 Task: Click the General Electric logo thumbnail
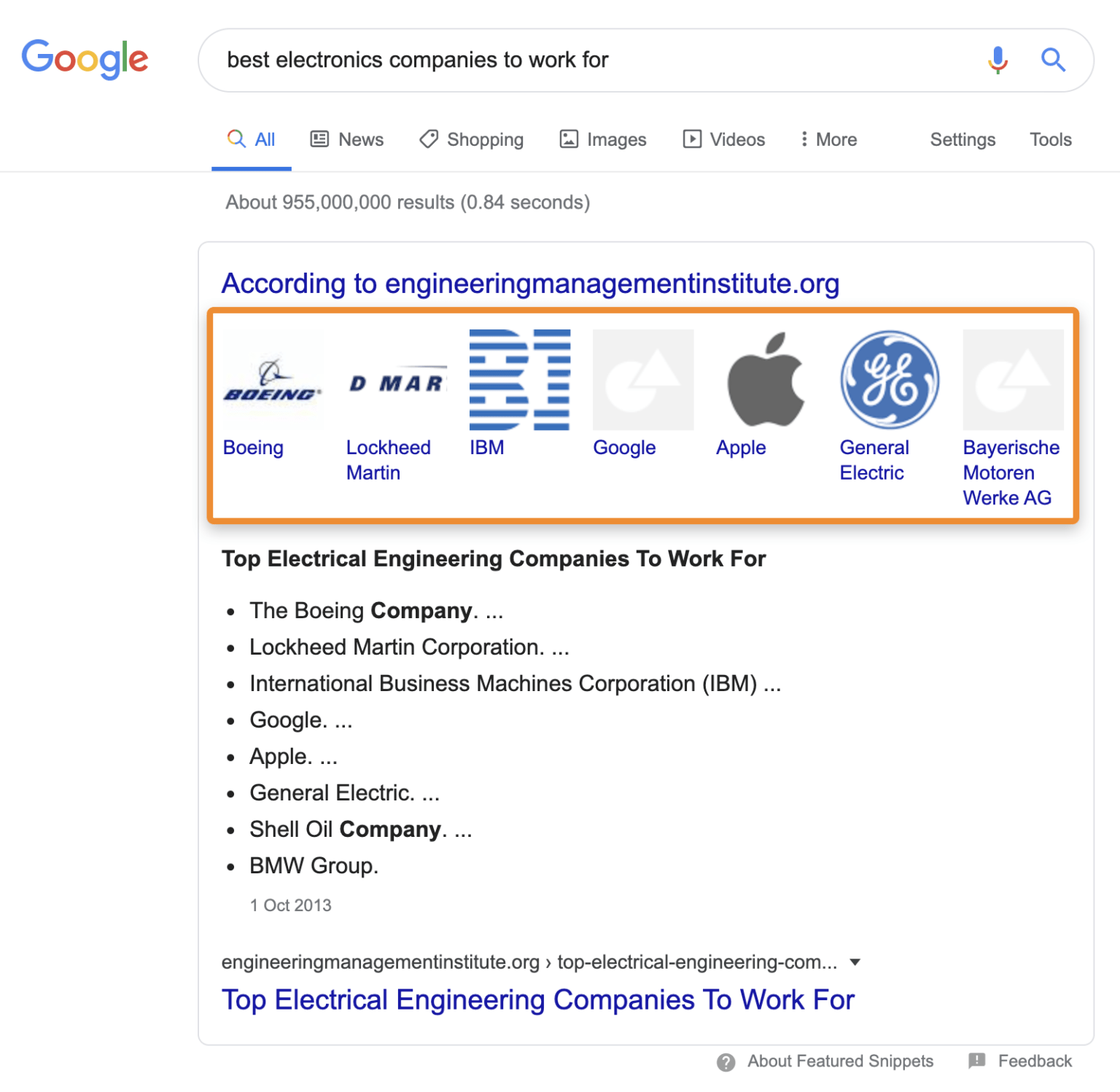889,380
